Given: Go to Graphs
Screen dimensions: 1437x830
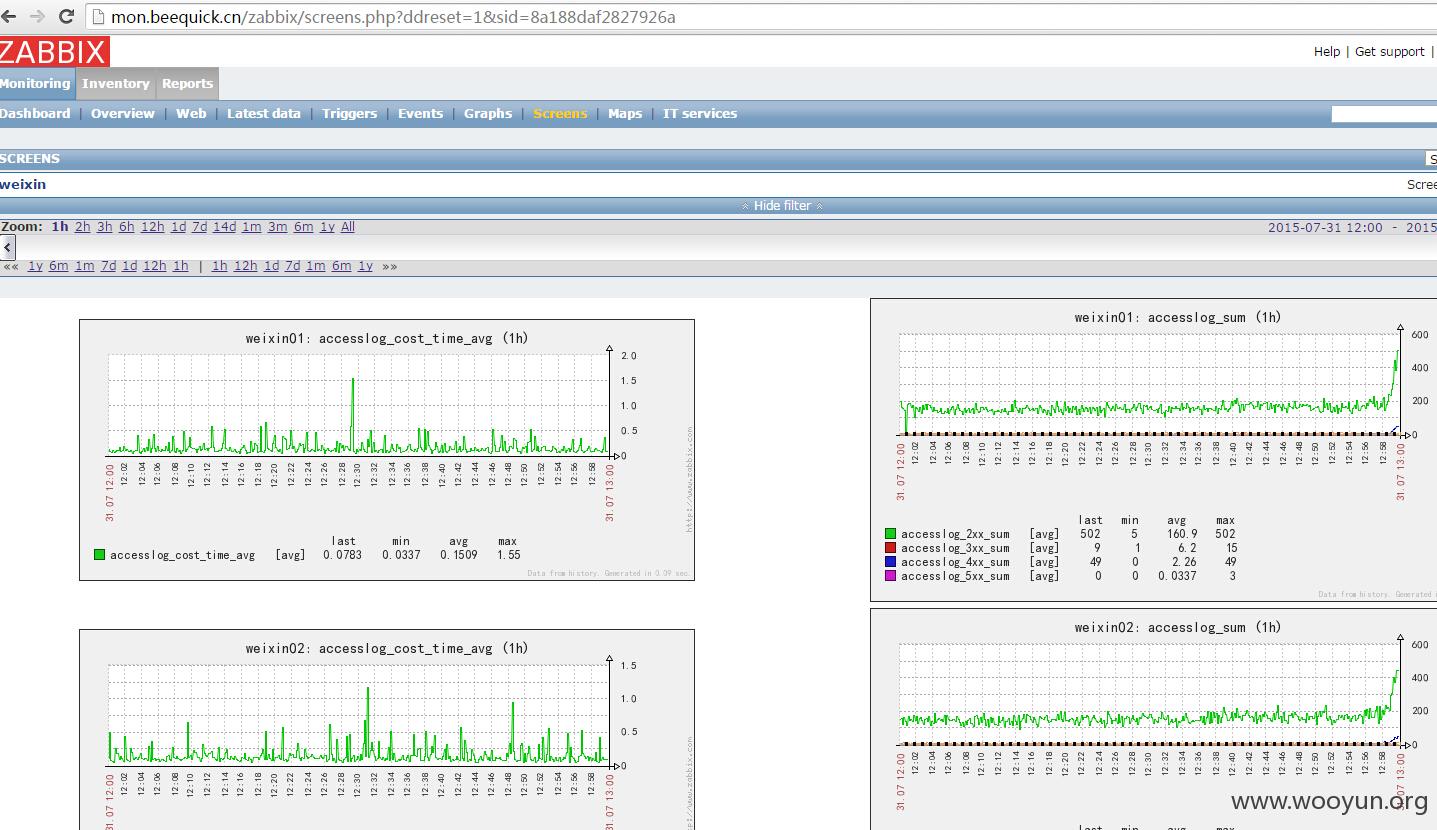Looking at the screenshot, I should tap(488, 114).
